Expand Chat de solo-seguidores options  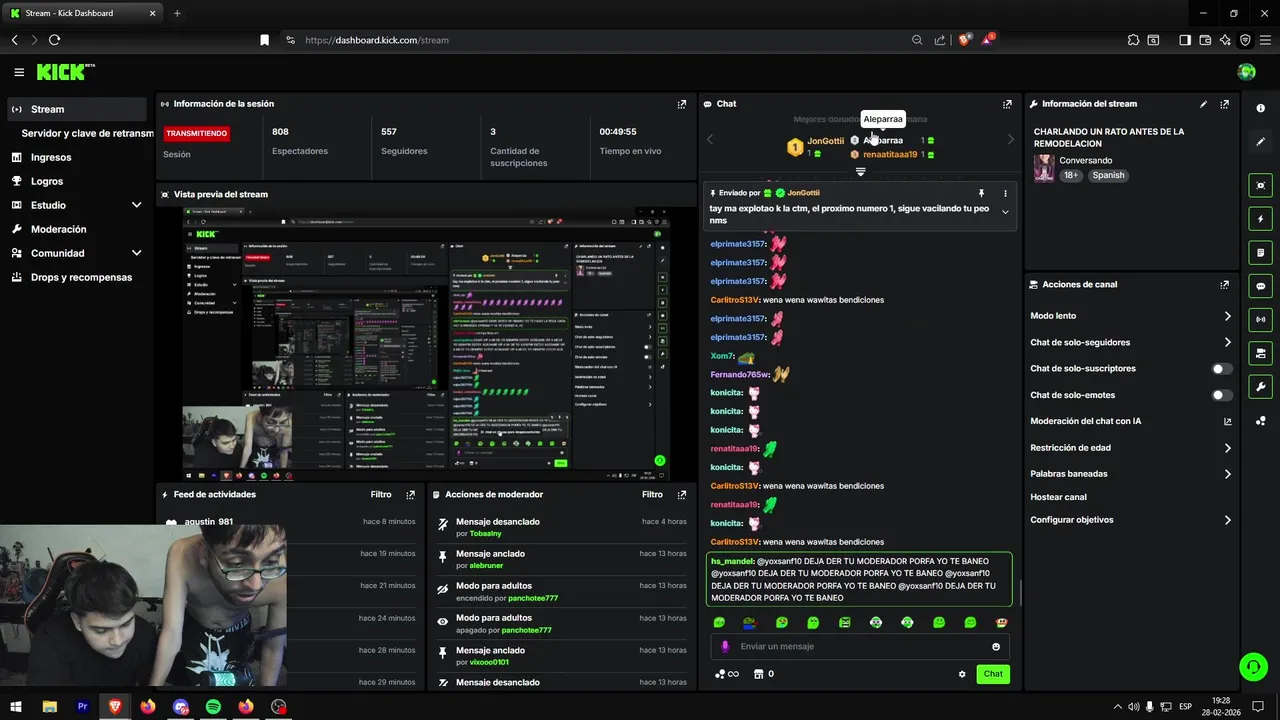[x=1227, y=343]
